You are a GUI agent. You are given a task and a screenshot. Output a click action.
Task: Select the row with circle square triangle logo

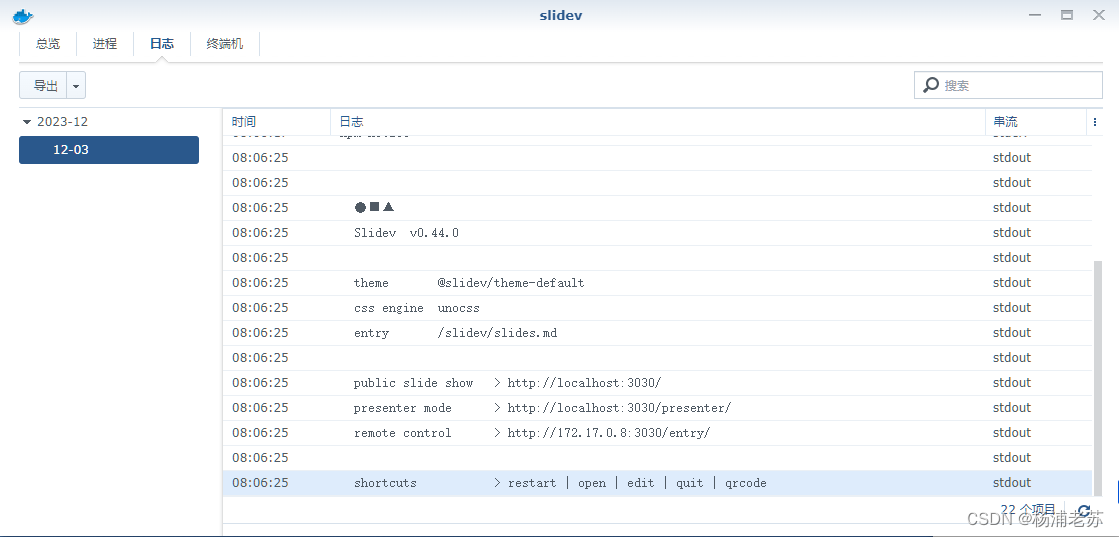(657, 208)
